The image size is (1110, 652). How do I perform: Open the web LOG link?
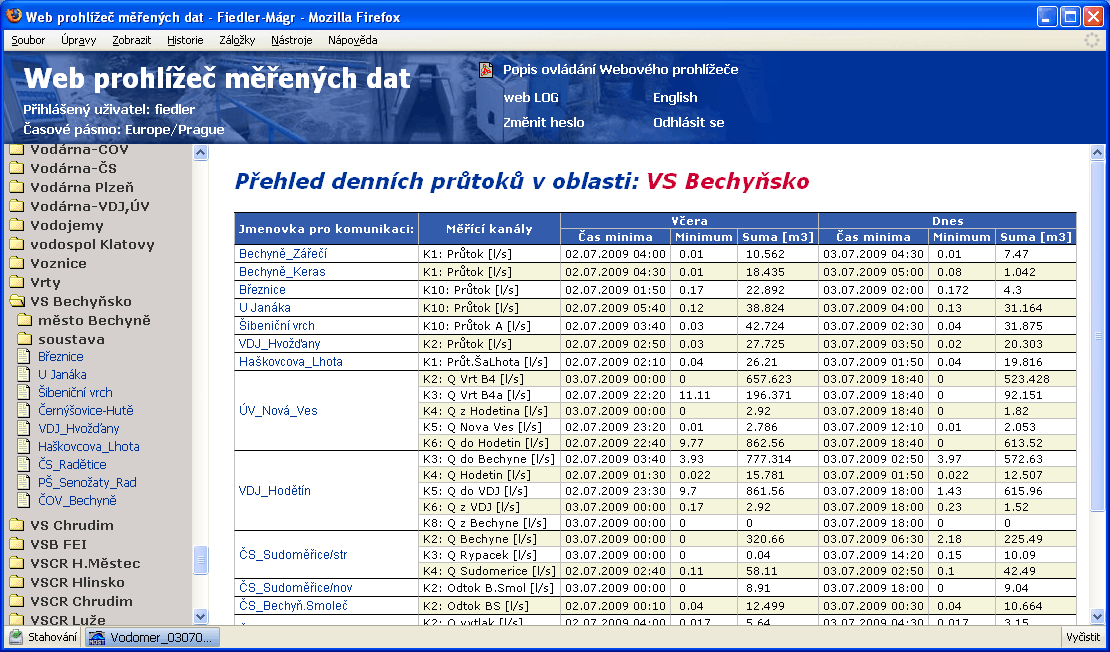coord(531,98)
